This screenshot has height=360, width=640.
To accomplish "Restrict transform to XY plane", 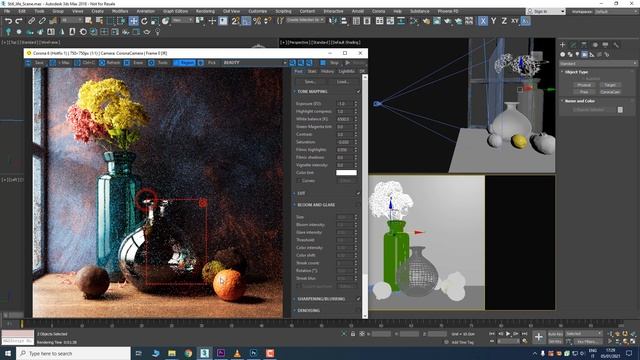I will [x=515, y=21].
